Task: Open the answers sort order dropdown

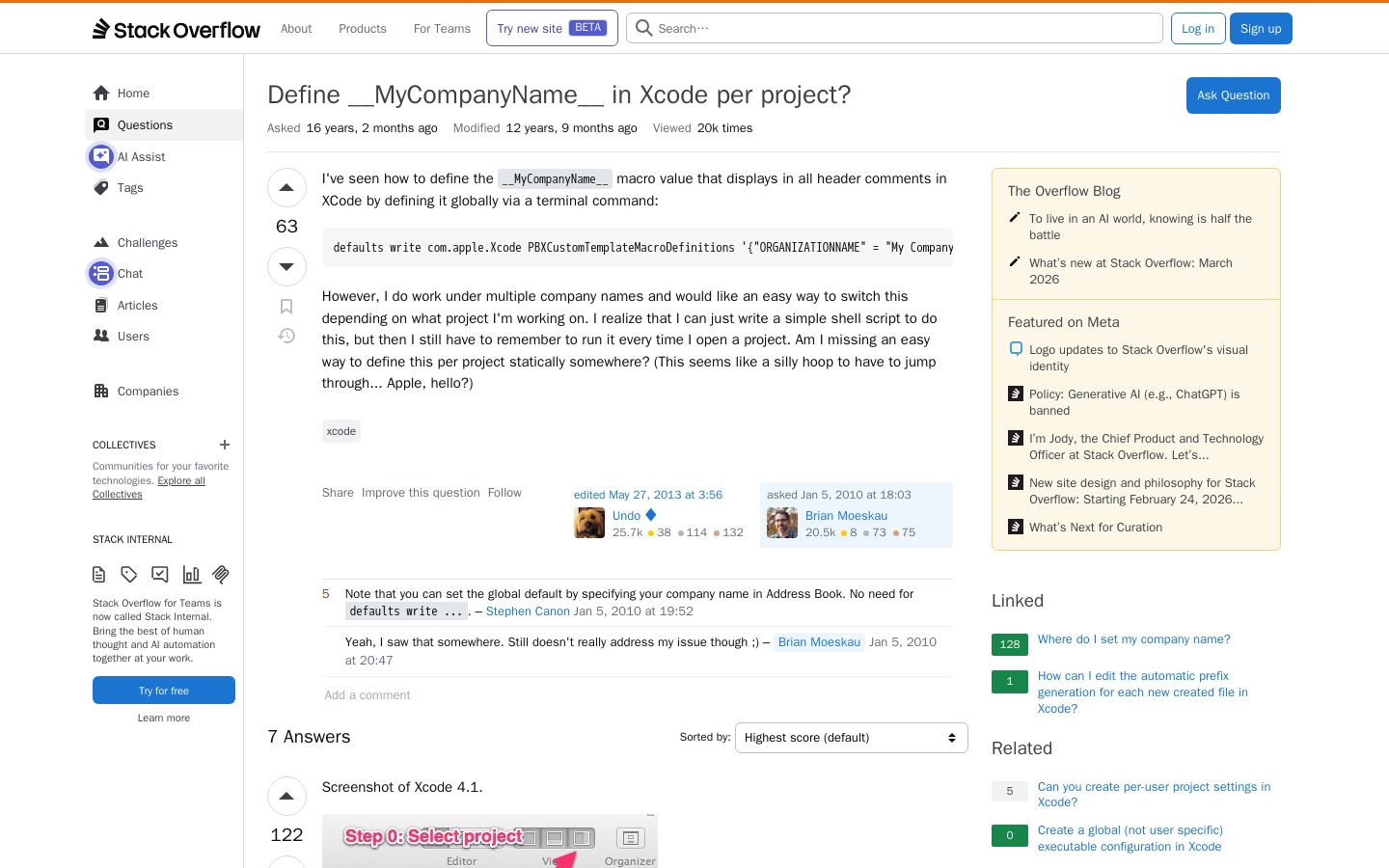Action: coord(851,738)
